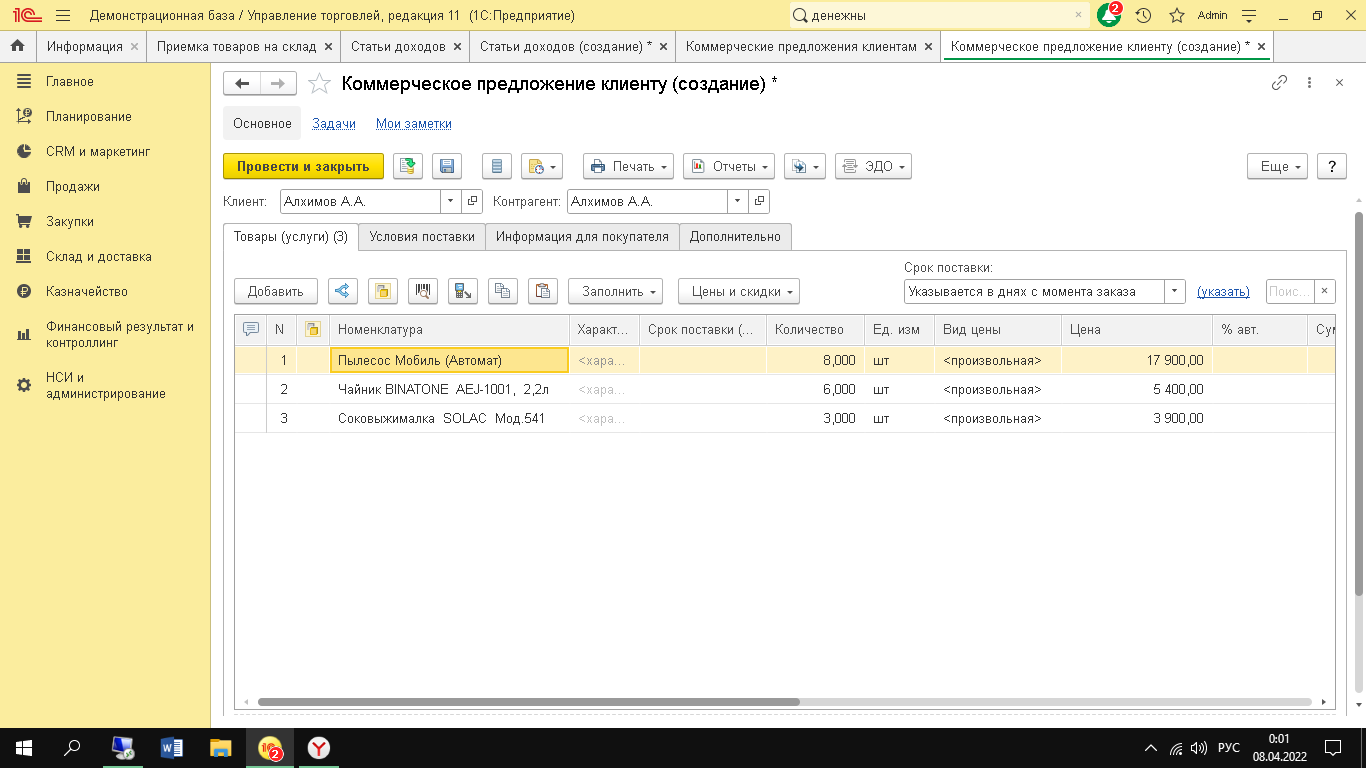
Task: Click the copy rows icon in the table toolbar
Action: (503, 292)
